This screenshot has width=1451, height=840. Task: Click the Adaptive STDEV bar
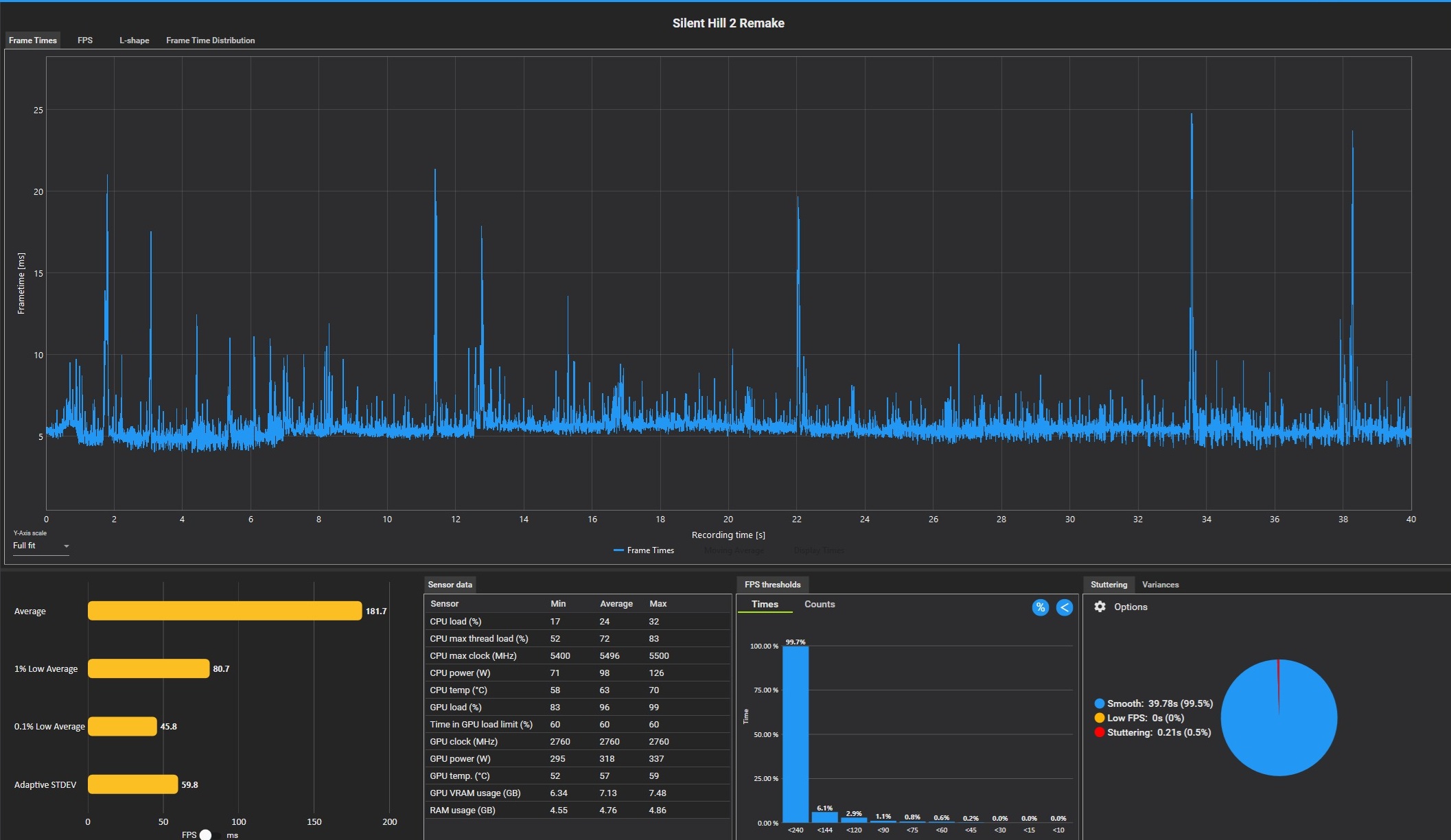132,784
